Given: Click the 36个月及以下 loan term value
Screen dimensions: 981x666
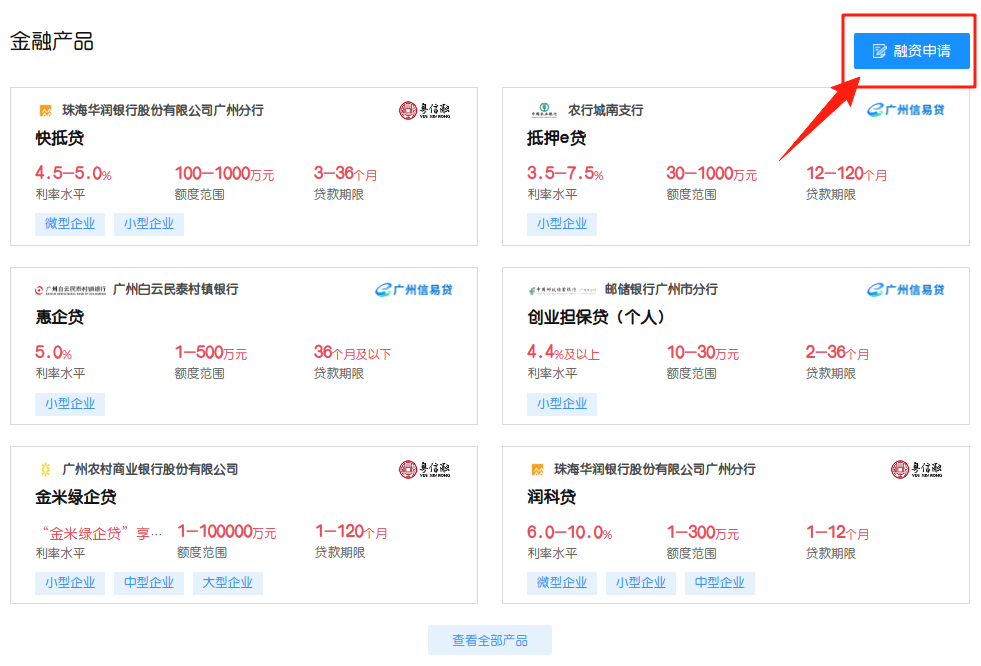Looking at the screenshot, I should (352, 353).
